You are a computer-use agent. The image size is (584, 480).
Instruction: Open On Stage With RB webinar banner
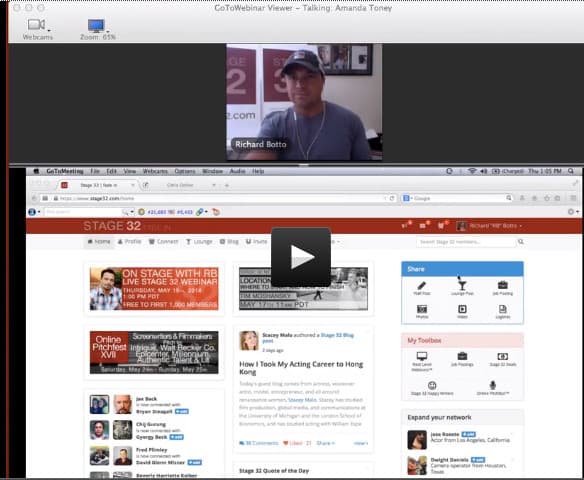tap(154, 289)
